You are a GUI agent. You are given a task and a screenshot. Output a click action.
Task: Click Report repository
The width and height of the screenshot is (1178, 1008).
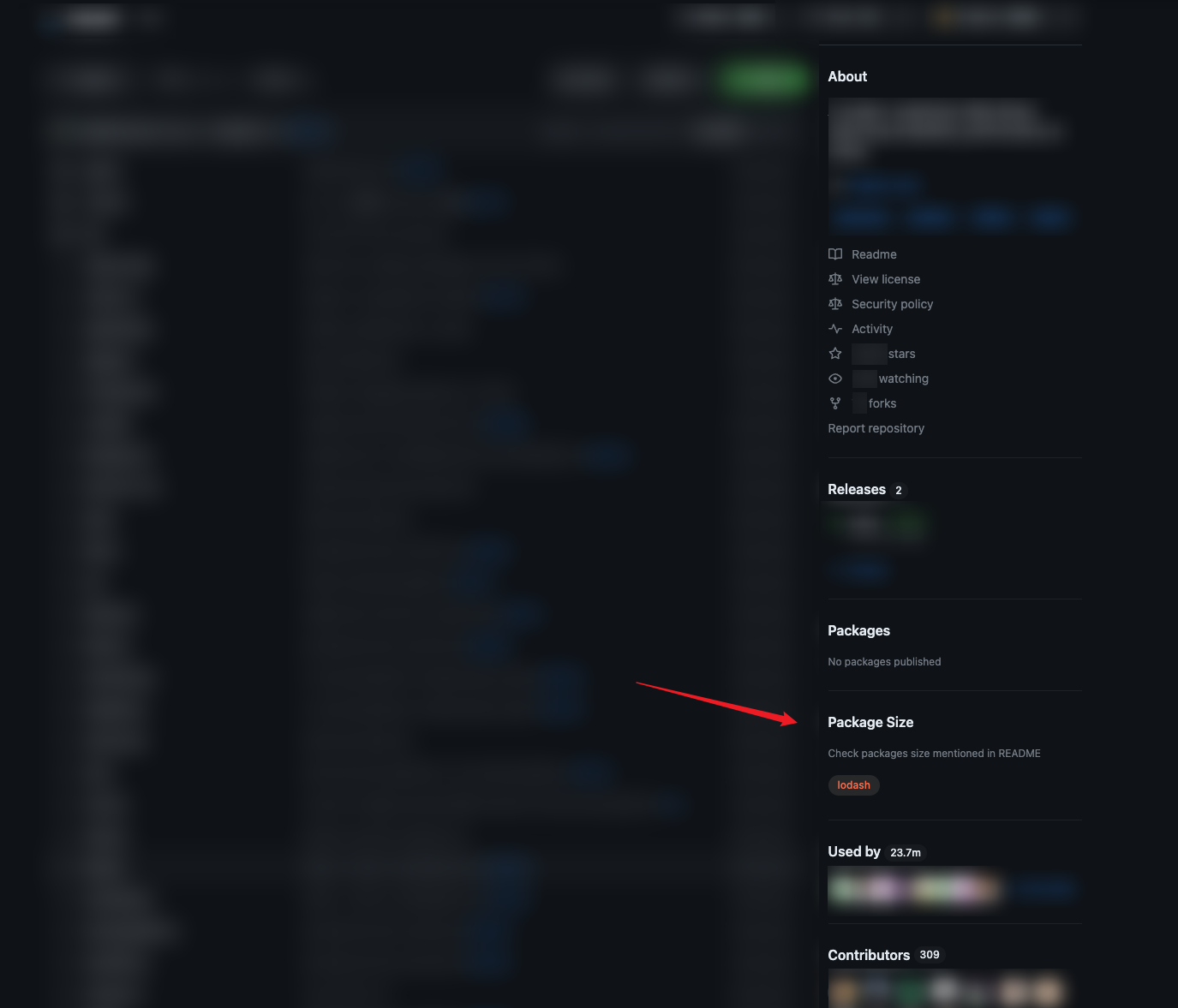(x=876, y=428)
